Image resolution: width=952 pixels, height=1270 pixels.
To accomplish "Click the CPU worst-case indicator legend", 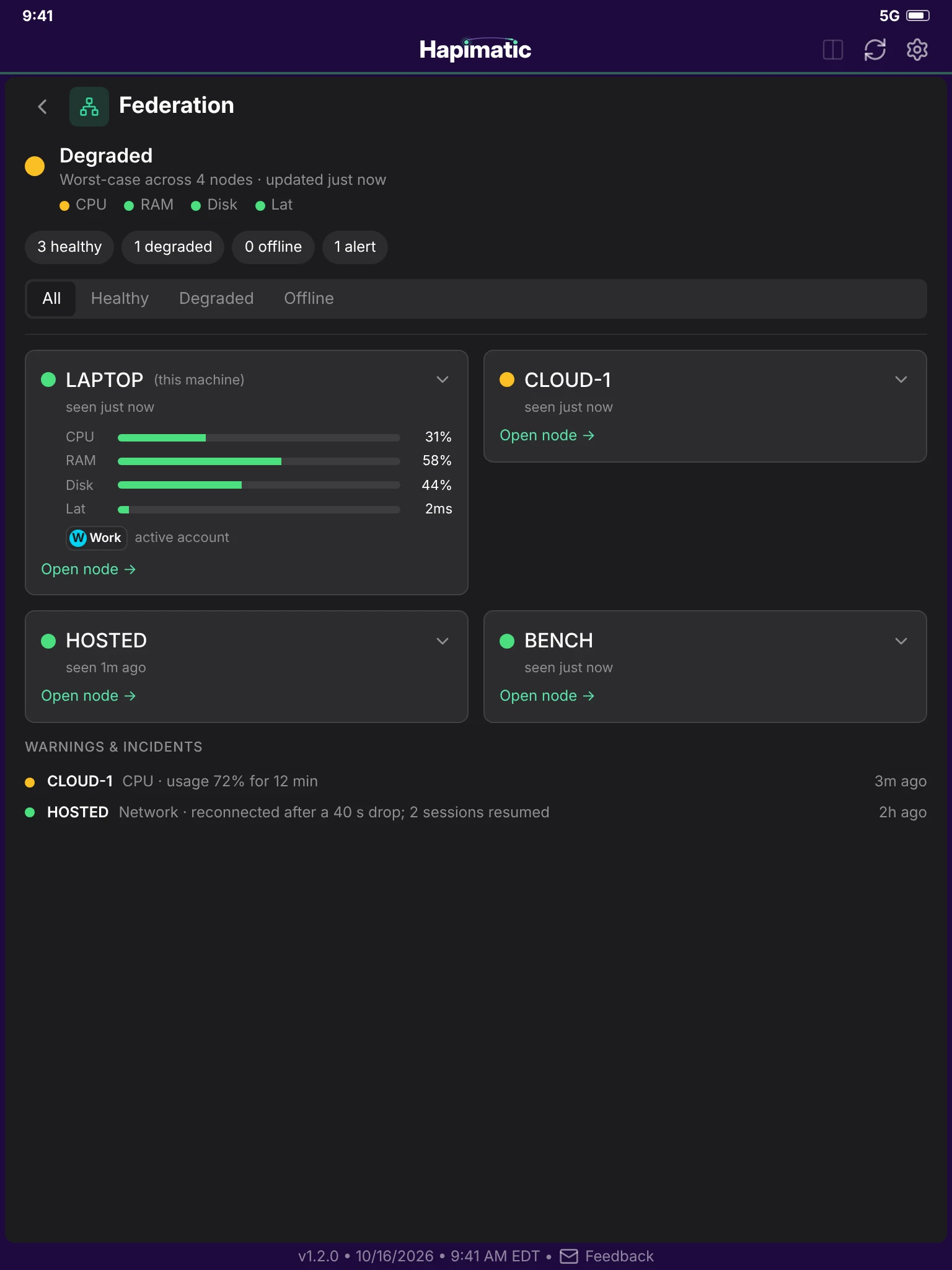I will point(83,205).
